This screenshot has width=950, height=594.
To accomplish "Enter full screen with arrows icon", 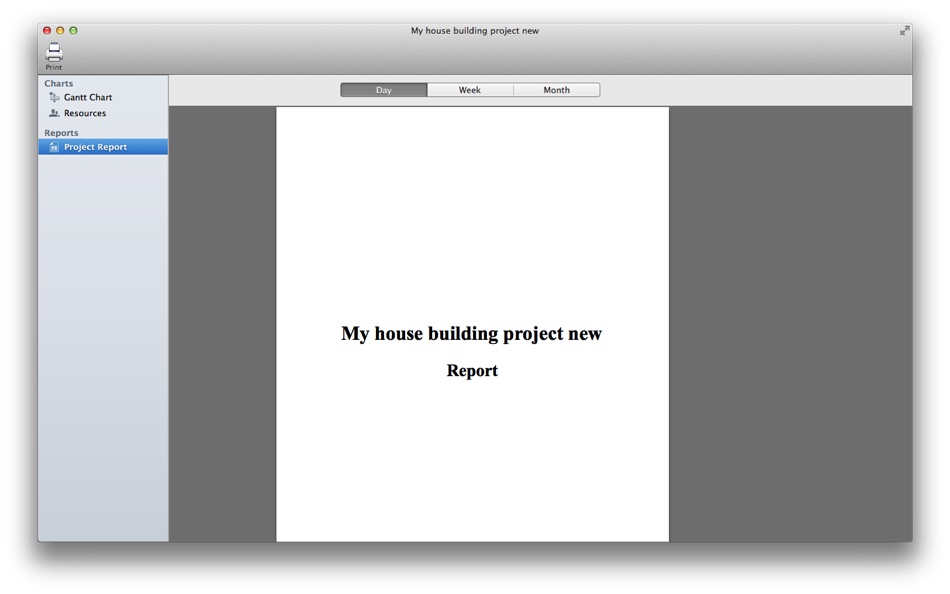I will (904, 30).
